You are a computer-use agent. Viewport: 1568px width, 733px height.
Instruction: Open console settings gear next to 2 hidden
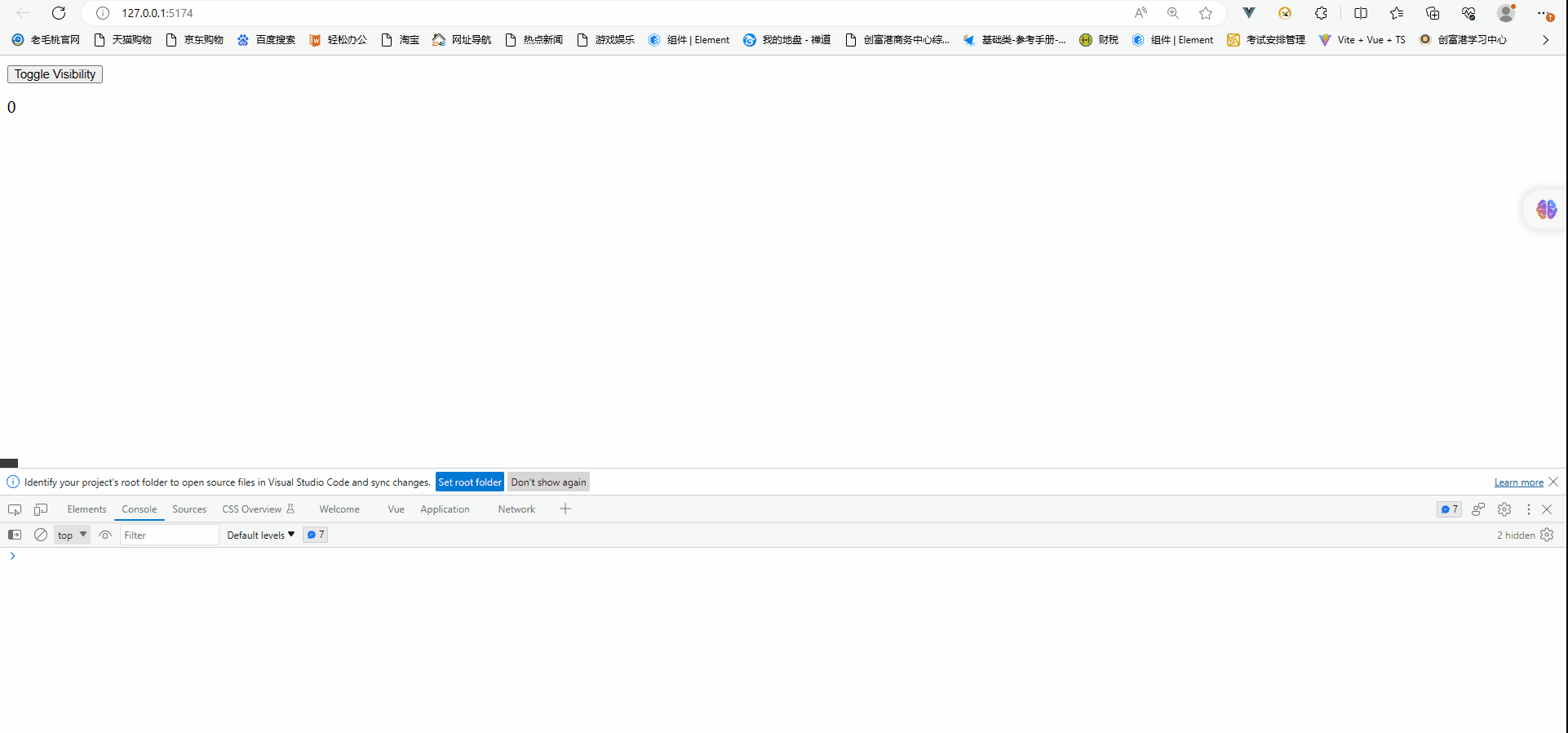tap(1547, 535)
